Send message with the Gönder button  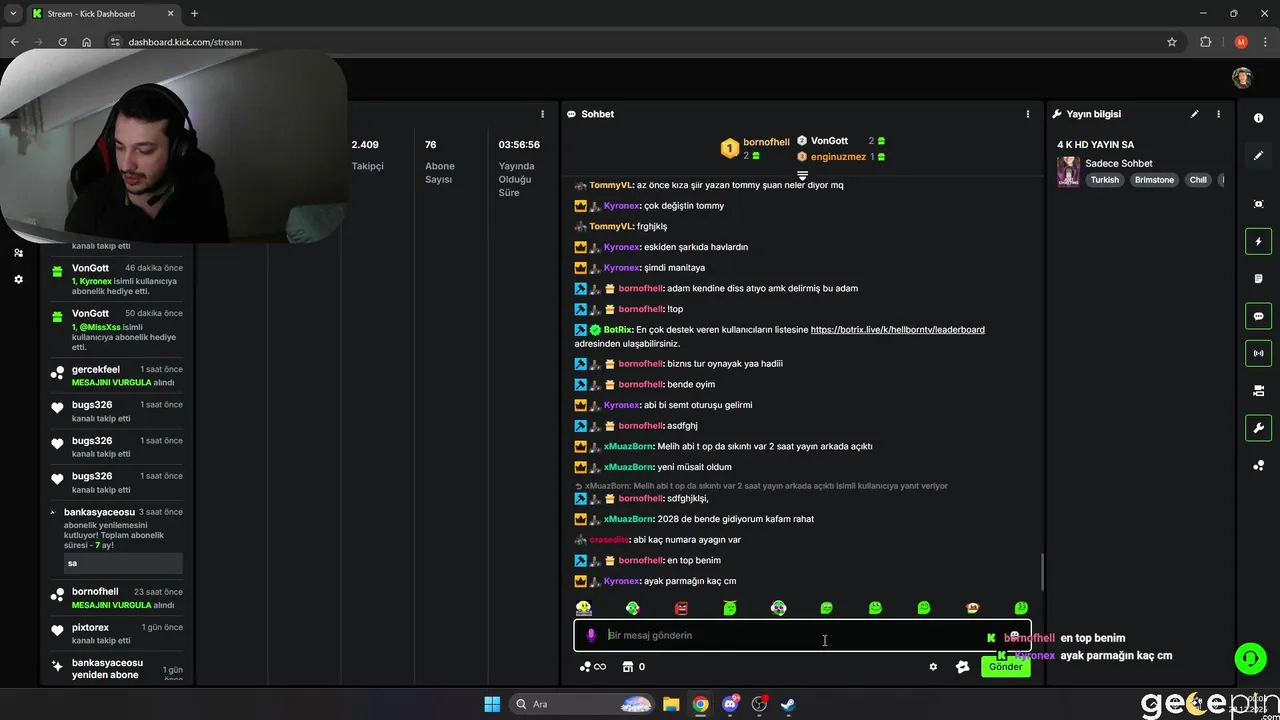[x=1005, y=667]
